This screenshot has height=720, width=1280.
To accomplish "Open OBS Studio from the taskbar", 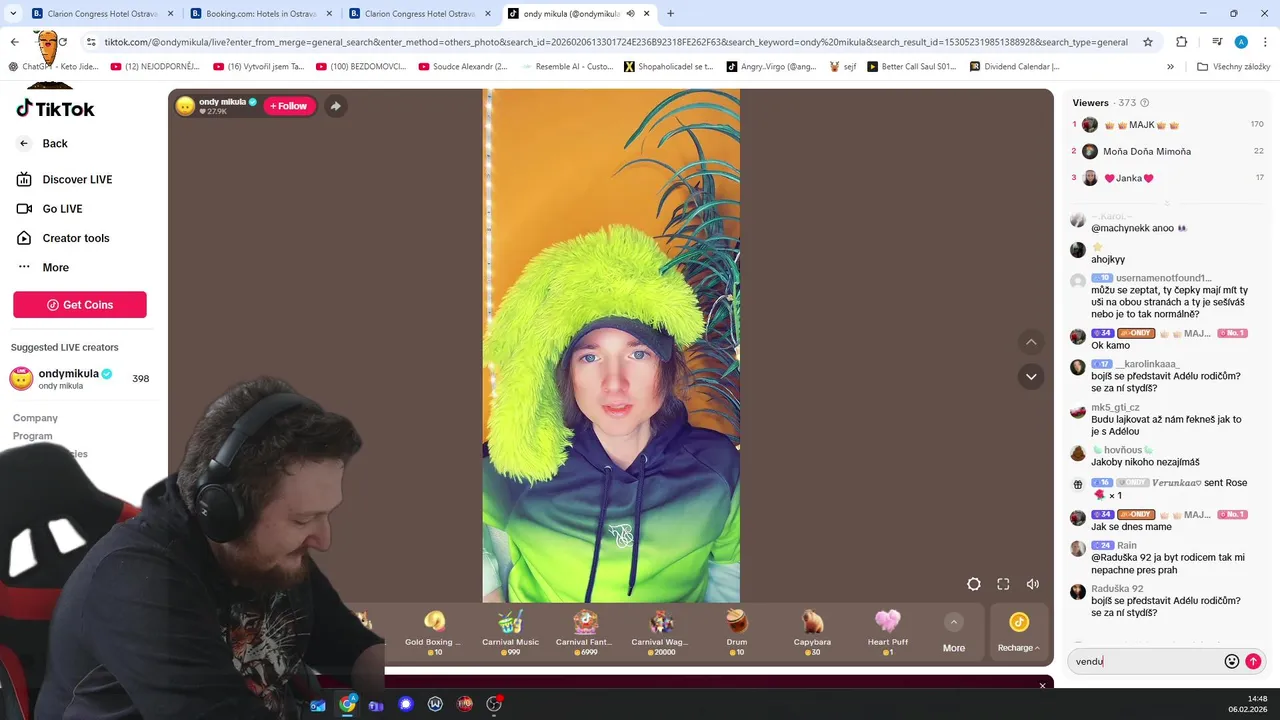I will (493, 704).
